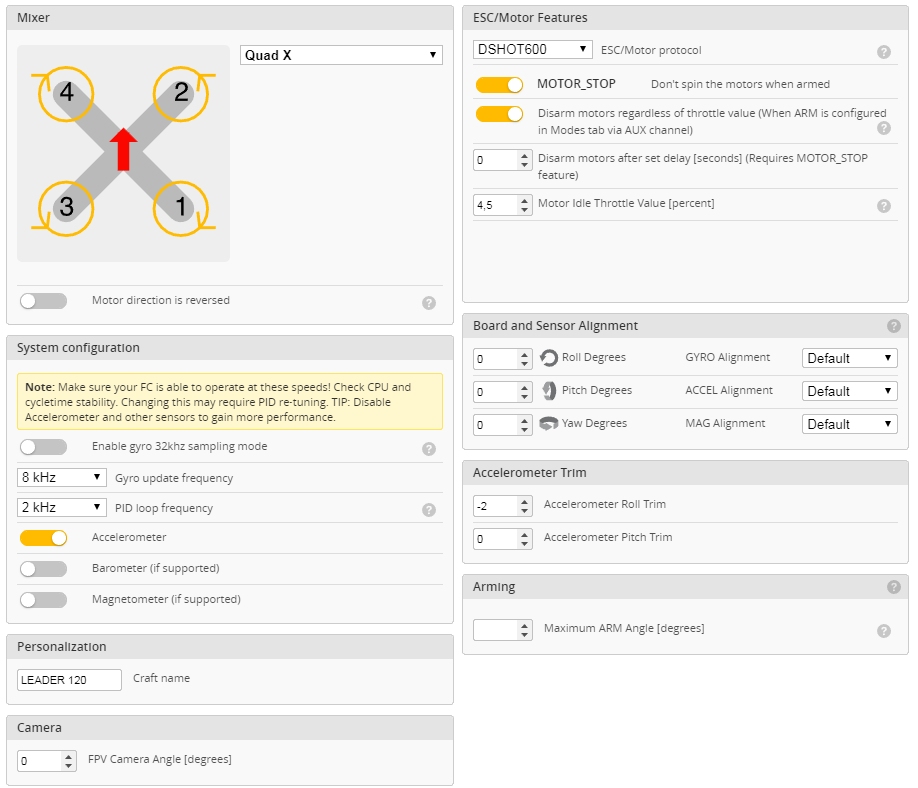Screen dimensions: 918x788
Task: Show help for Motor Idle Throttle Value
Action: (883, 205)
